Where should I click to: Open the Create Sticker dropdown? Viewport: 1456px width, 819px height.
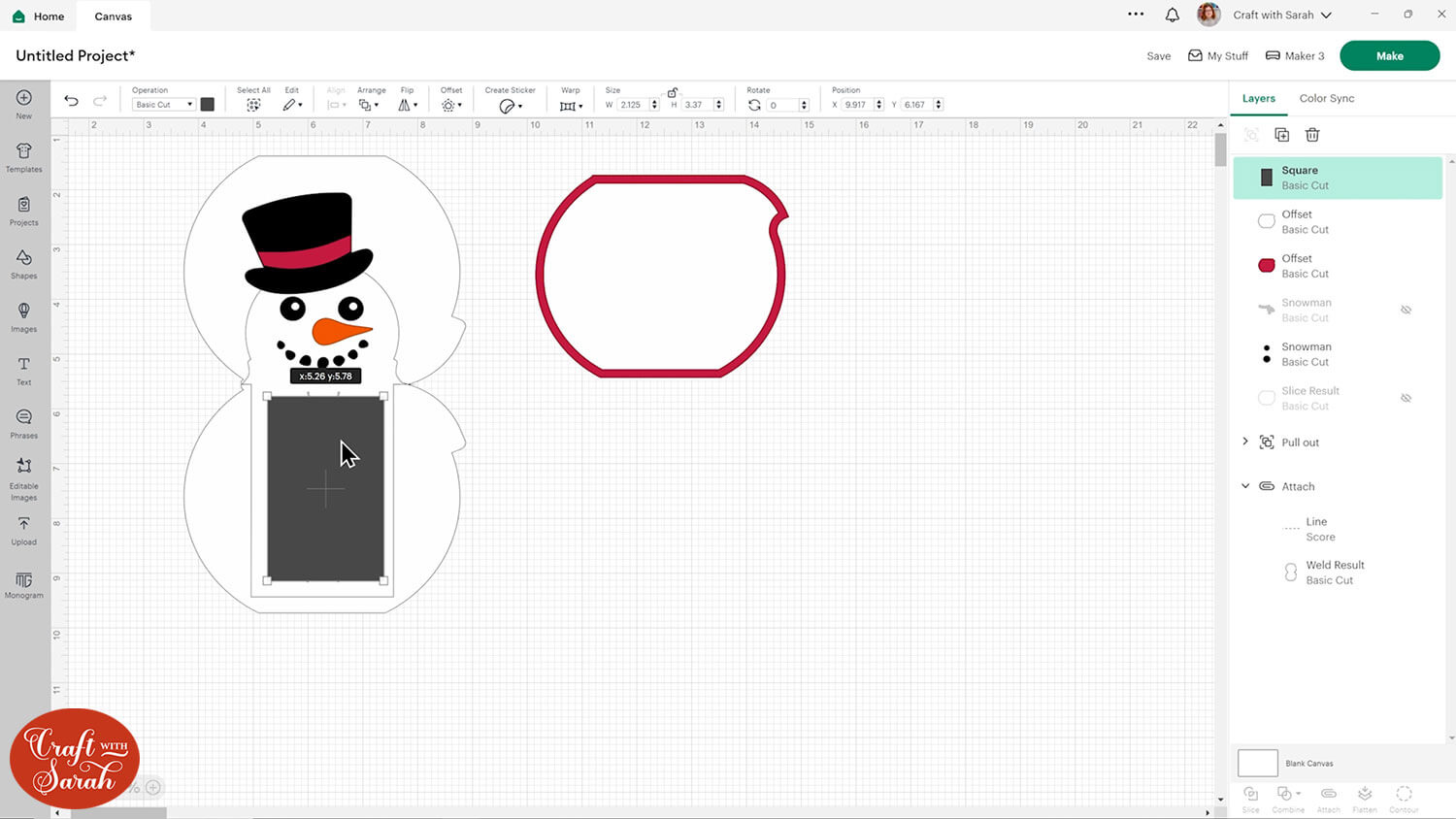click(x=511, y=106)
